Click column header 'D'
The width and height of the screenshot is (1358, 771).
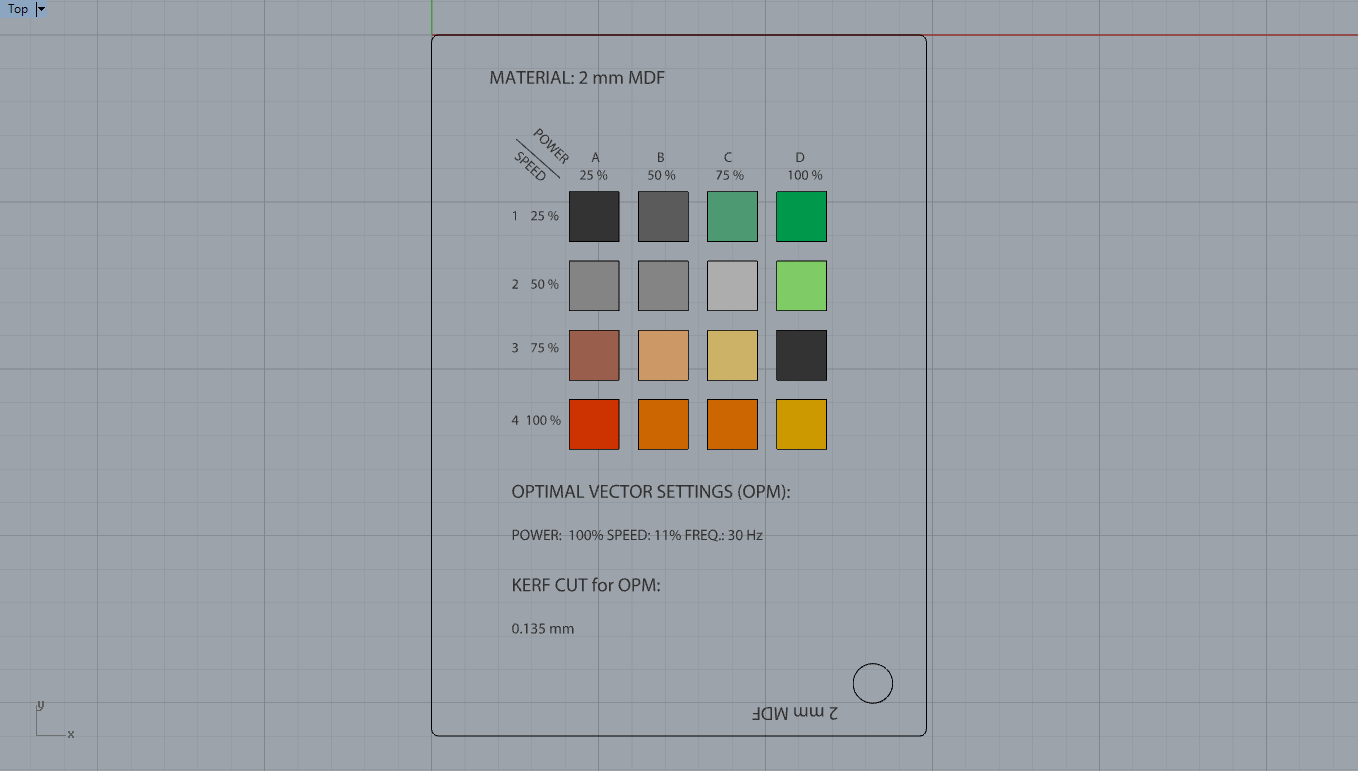(800, 157)
